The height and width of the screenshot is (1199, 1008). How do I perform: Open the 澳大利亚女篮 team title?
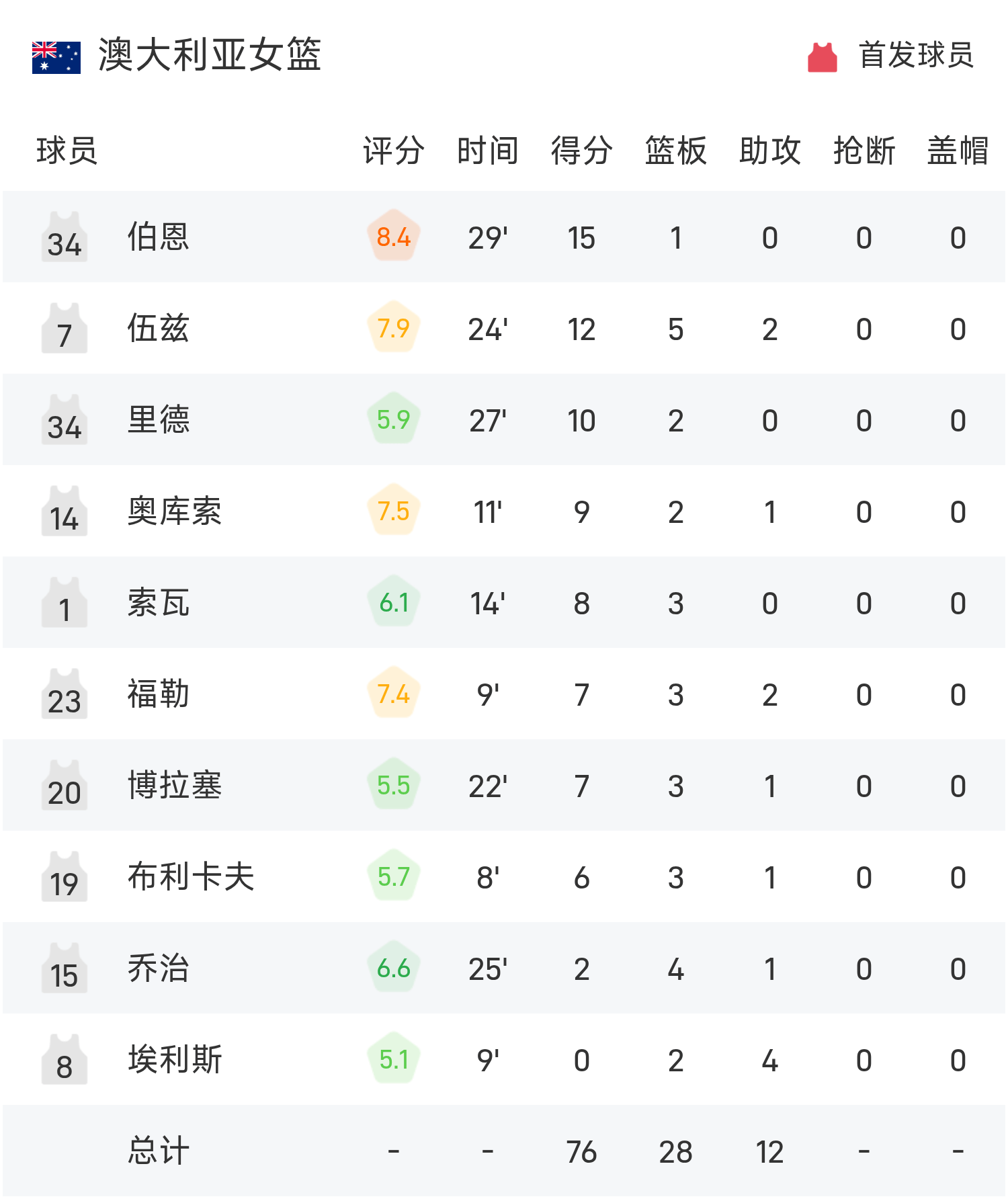(210, 55)
